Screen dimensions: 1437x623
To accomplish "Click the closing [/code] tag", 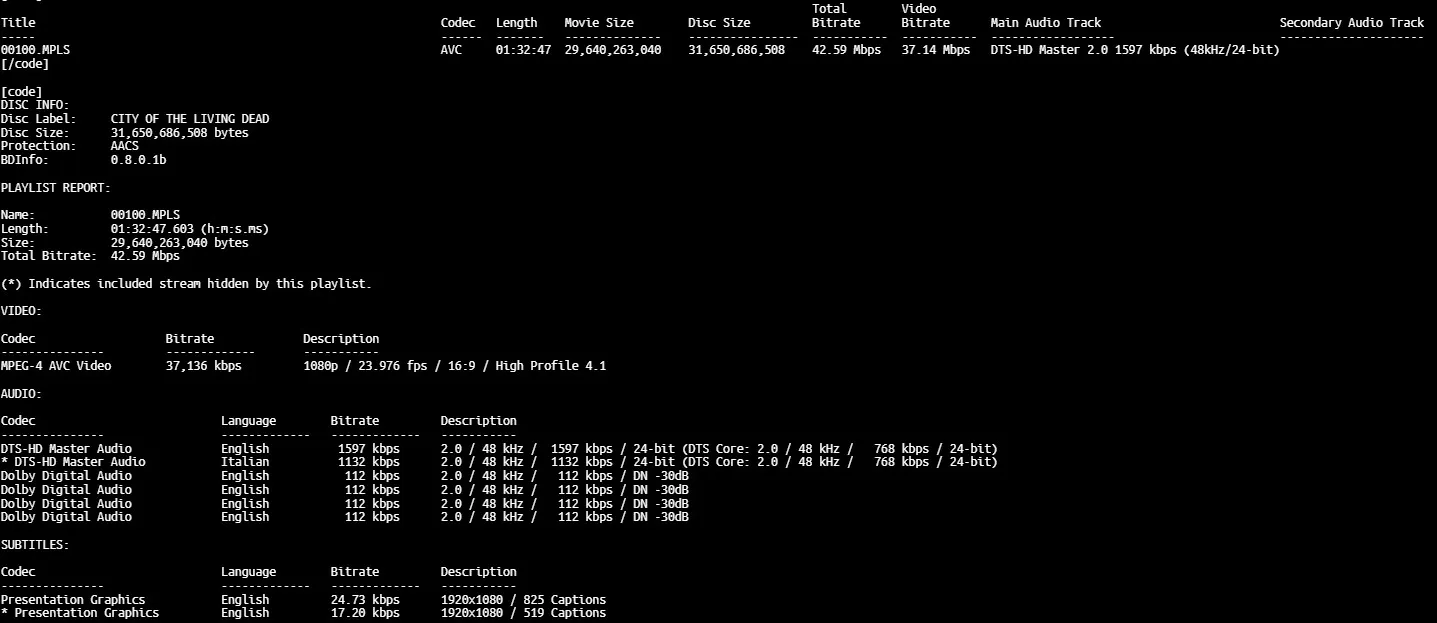I will 24,64.
